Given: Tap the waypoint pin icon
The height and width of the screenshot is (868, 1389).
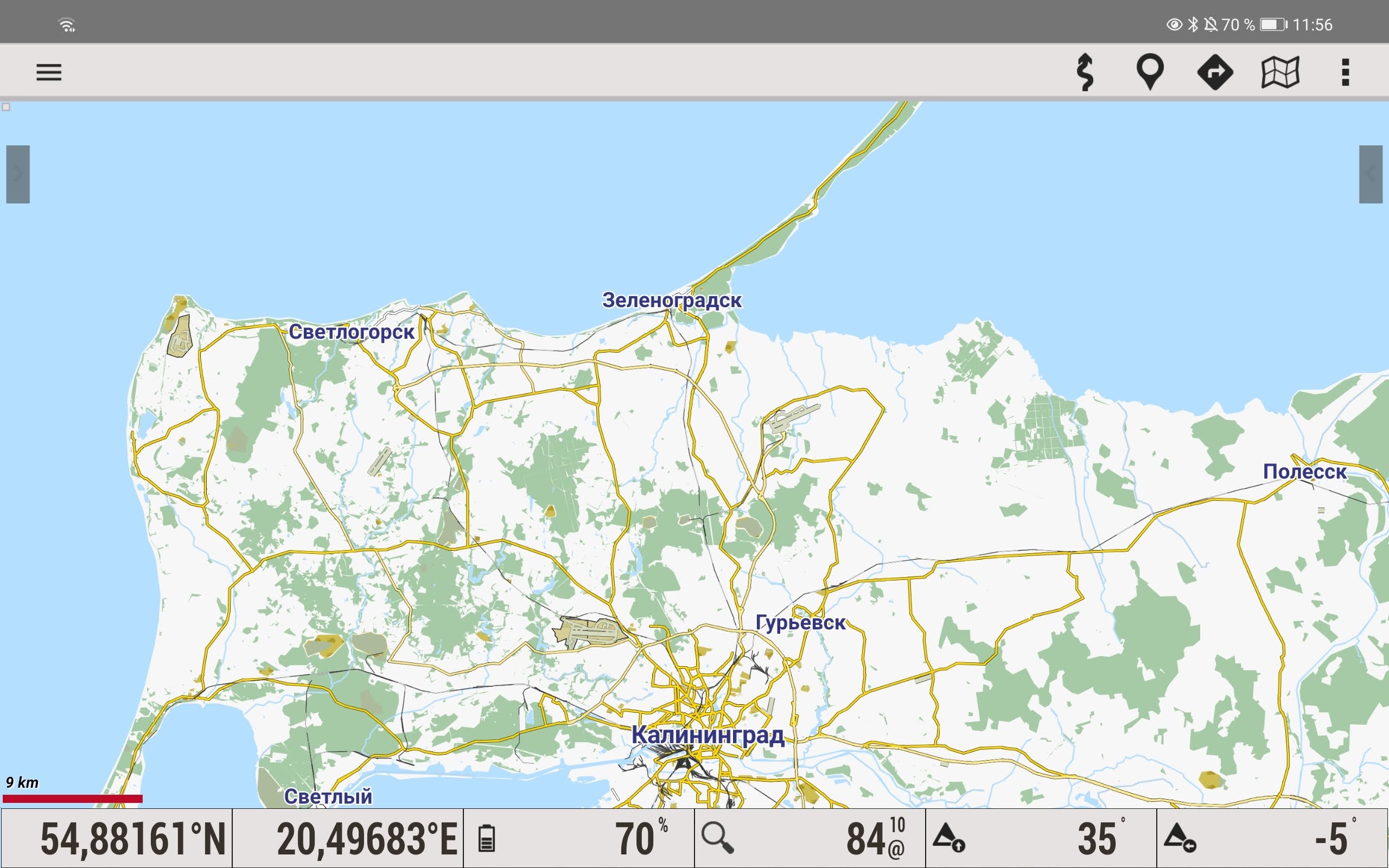Looking at the screenshot, I should click(1150, 72).
